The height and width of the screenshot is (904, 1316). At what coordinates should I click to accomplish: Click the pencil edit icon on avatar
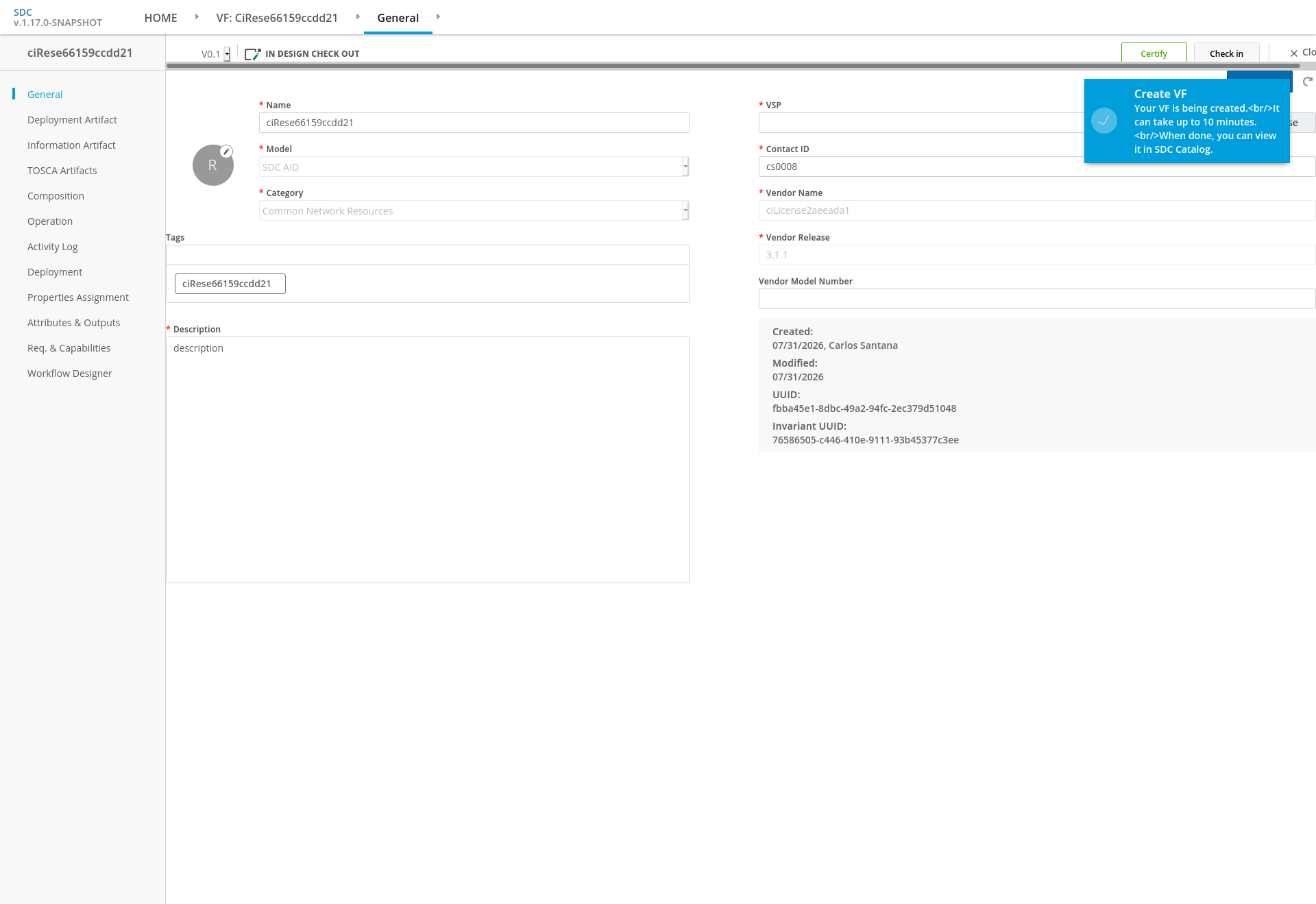pos(226,151)
